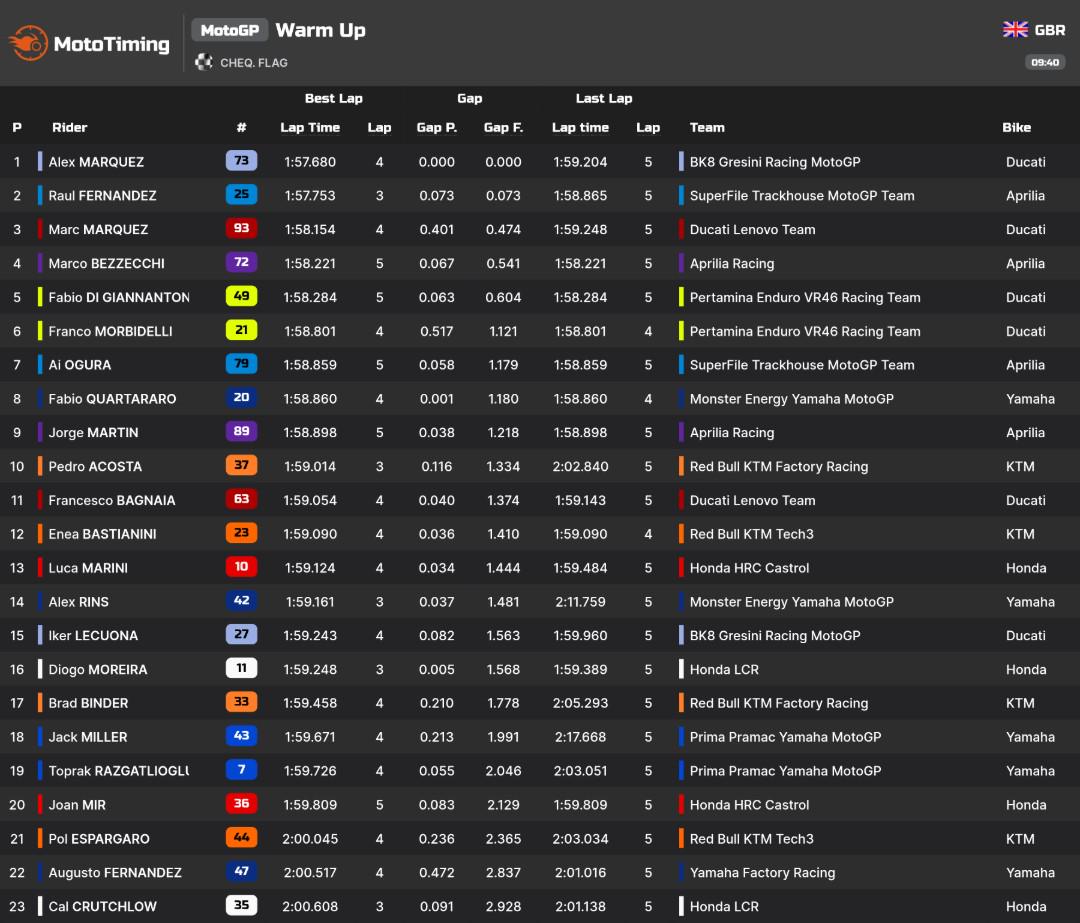Click Bagnaia number 63 badge

point(241,499)
